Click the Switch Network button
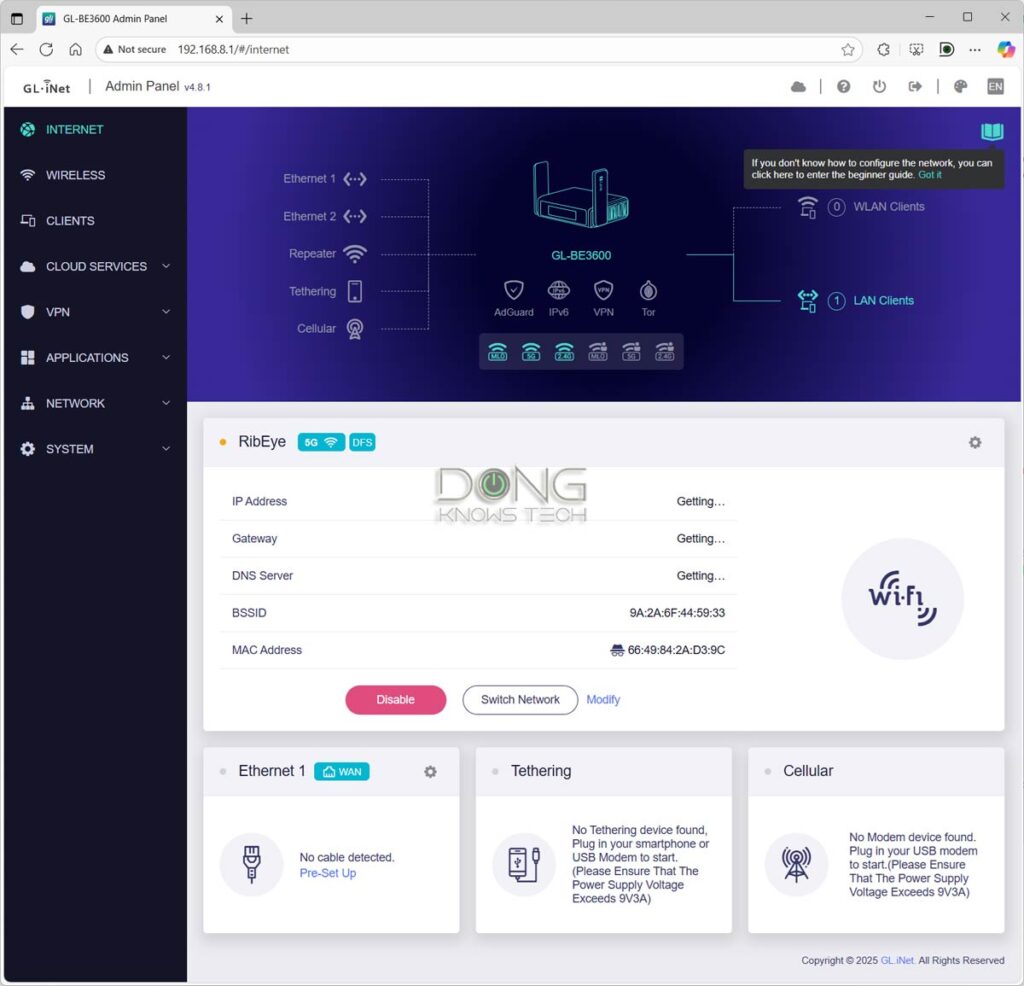This screenshot has height=986, width=1024. (519, 699)
